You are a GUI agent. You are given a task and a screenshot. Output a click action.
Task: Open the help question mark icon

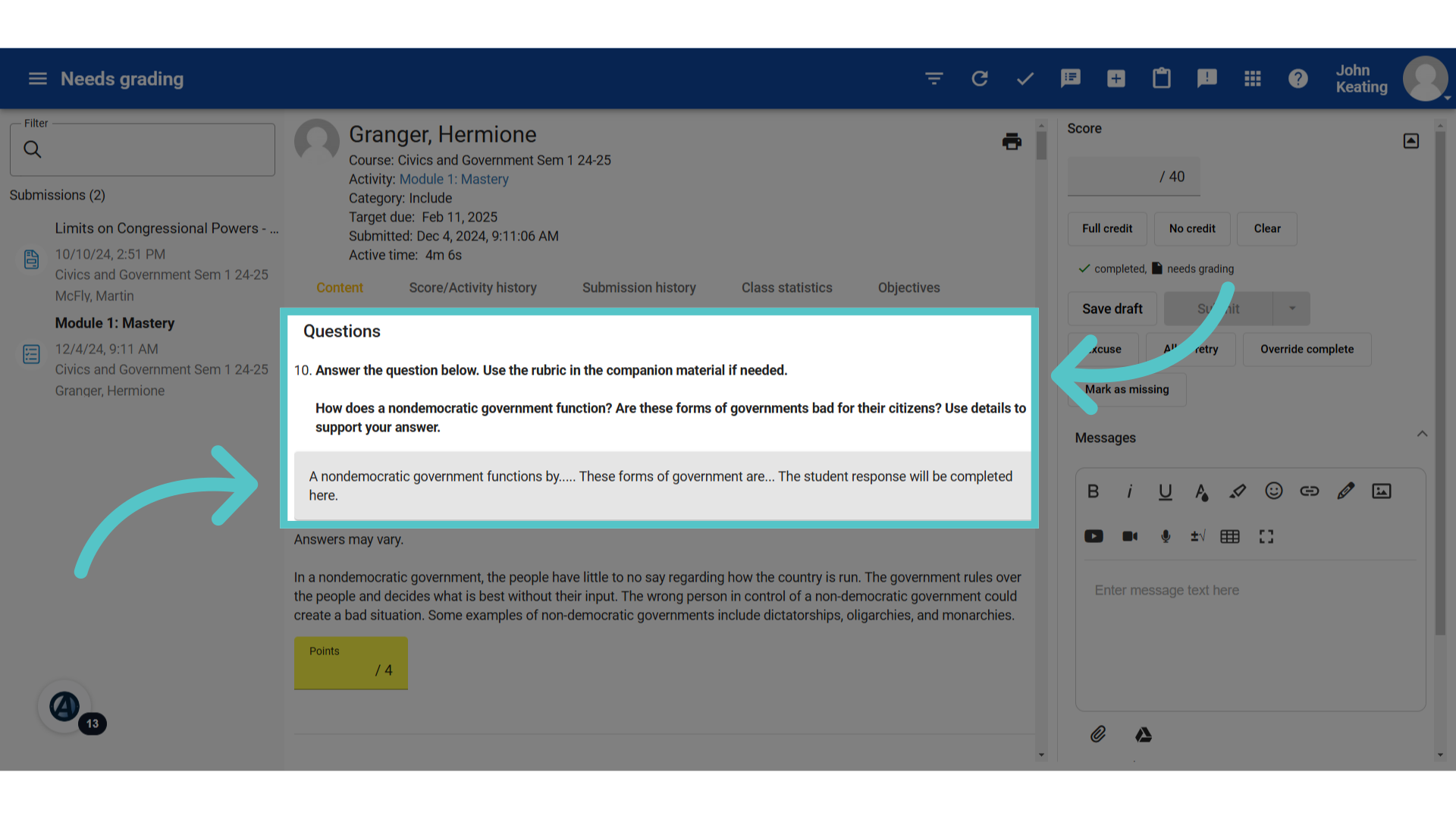[1298, 79]
